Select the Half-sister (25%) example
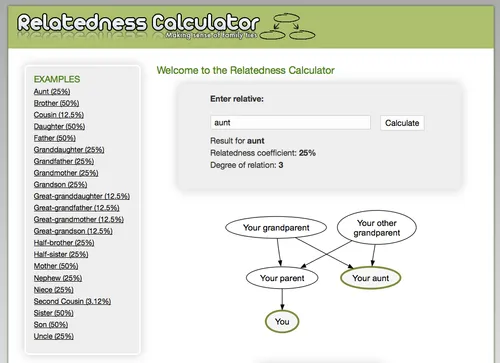Viewport: 500px width, 363px height. (x=61, y=254)
